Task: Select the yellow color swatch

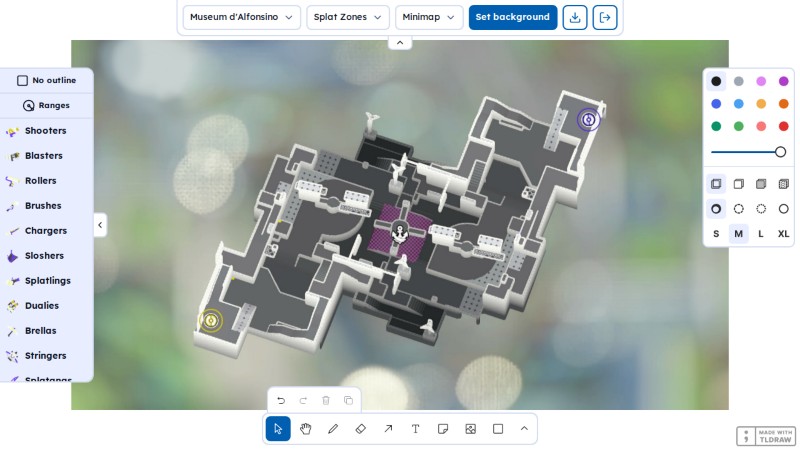Action: tap(761, 104)
